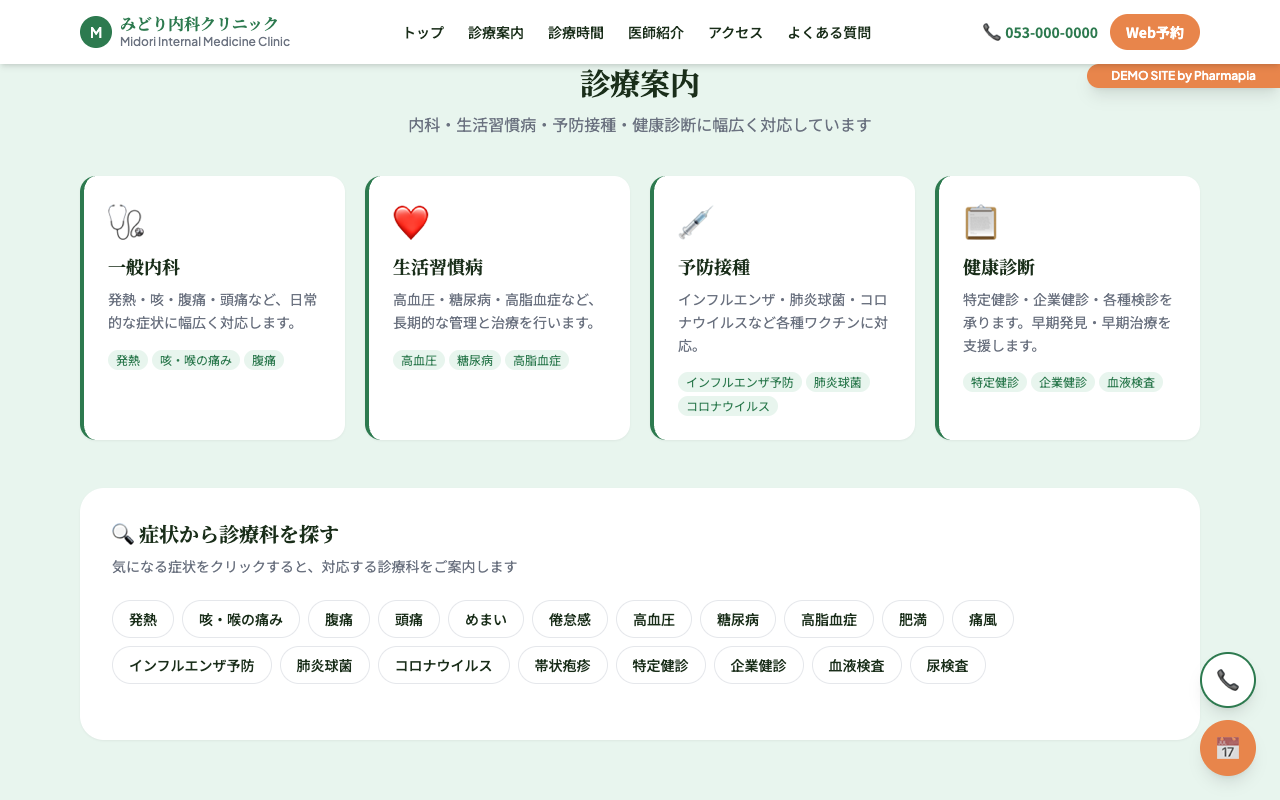Click the phone receiver icon next to 053-000-0000
The width and height of the screenshot is (1280, 800).
(992, 32)
